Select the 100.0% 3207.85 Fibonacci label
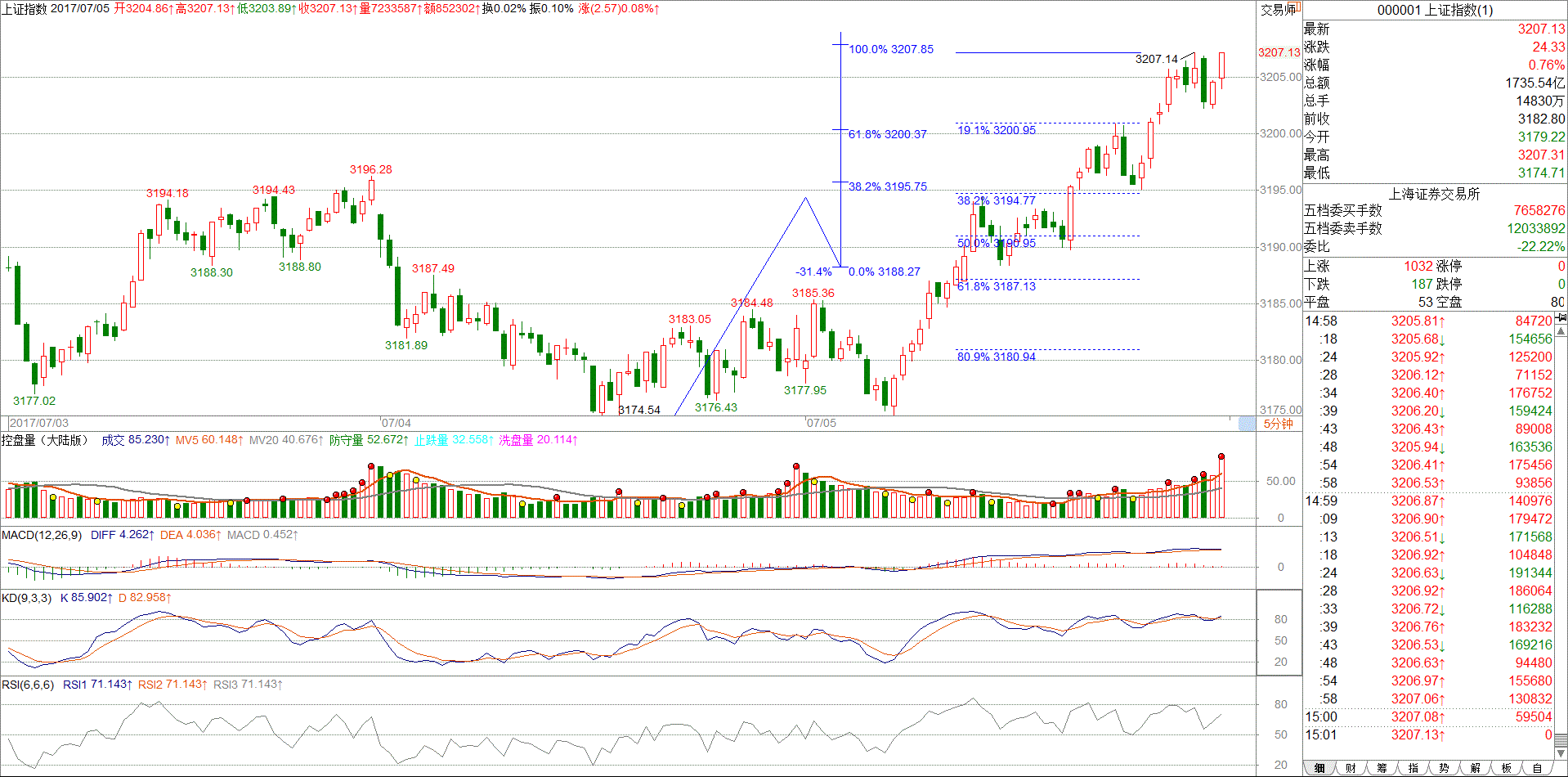This screenshot has width=1568, height=777. 891,49
